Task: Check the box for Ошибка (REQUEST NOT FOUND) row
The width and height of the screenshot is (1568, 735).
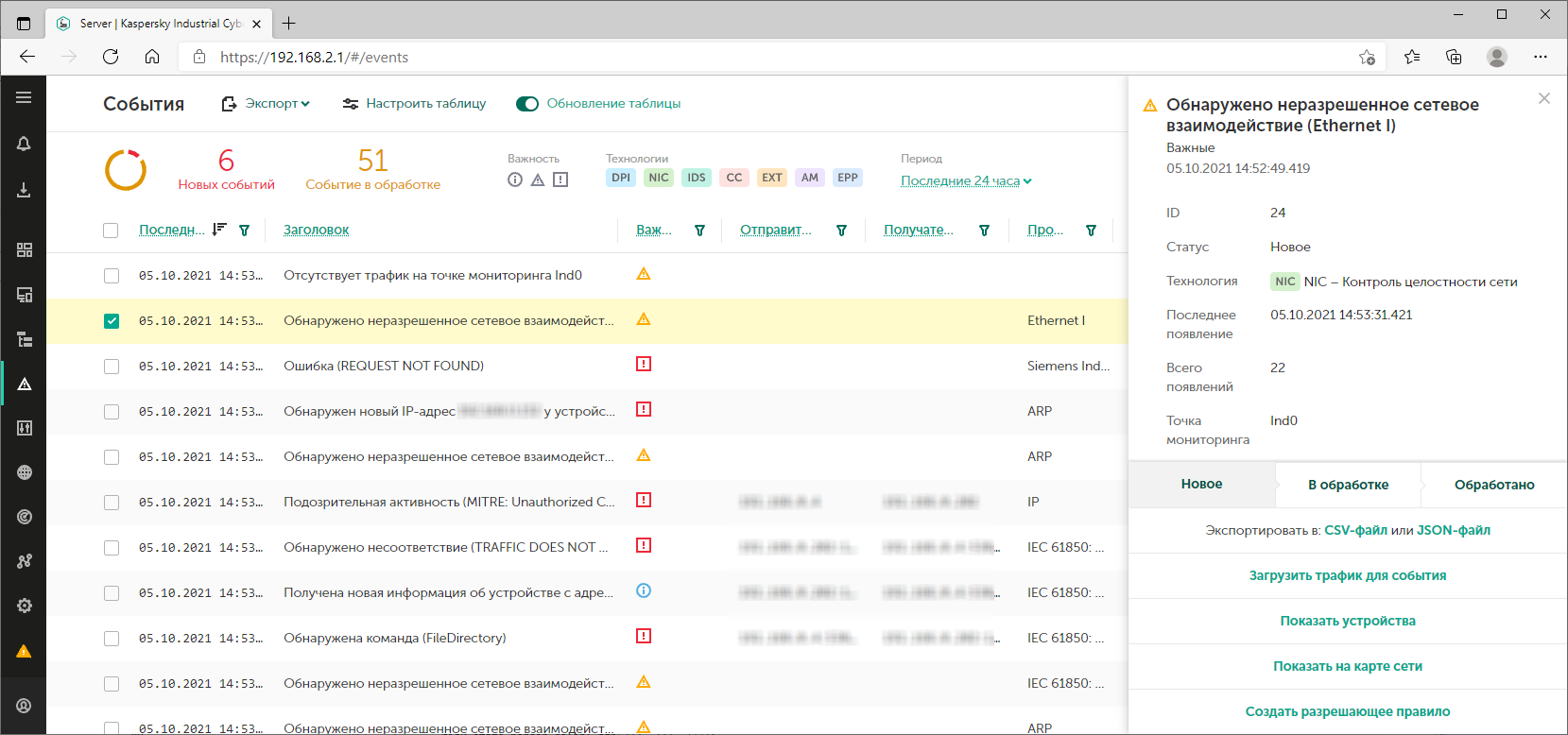Action: click(x=112, y=367)
